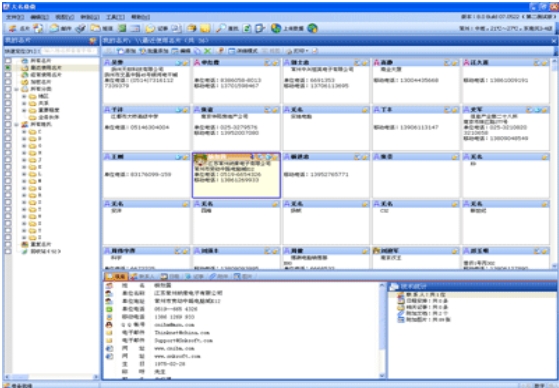The height and width of the screenshot is (388, 559).
Task: Tick the 地区 row checkbox
Action: (x=8, y=96)
